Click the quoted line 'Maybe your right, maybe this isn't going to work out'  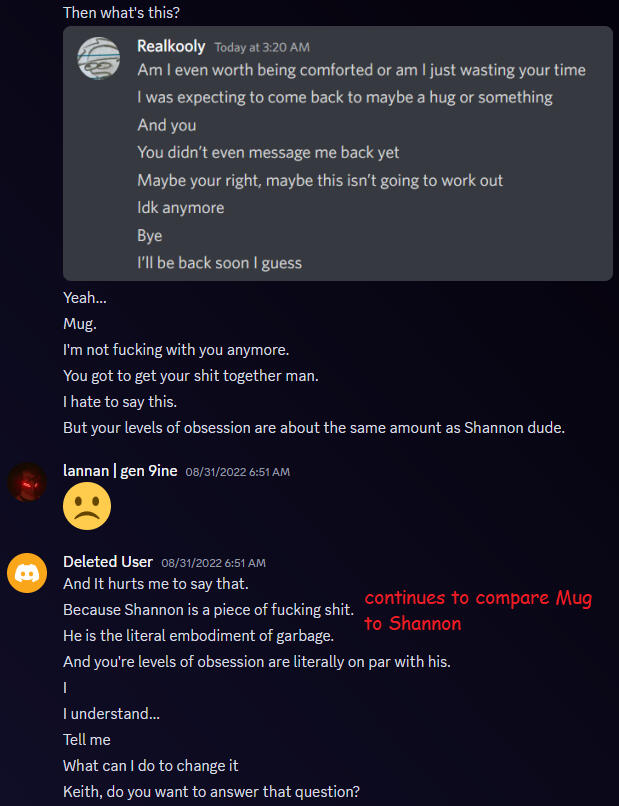320,180
